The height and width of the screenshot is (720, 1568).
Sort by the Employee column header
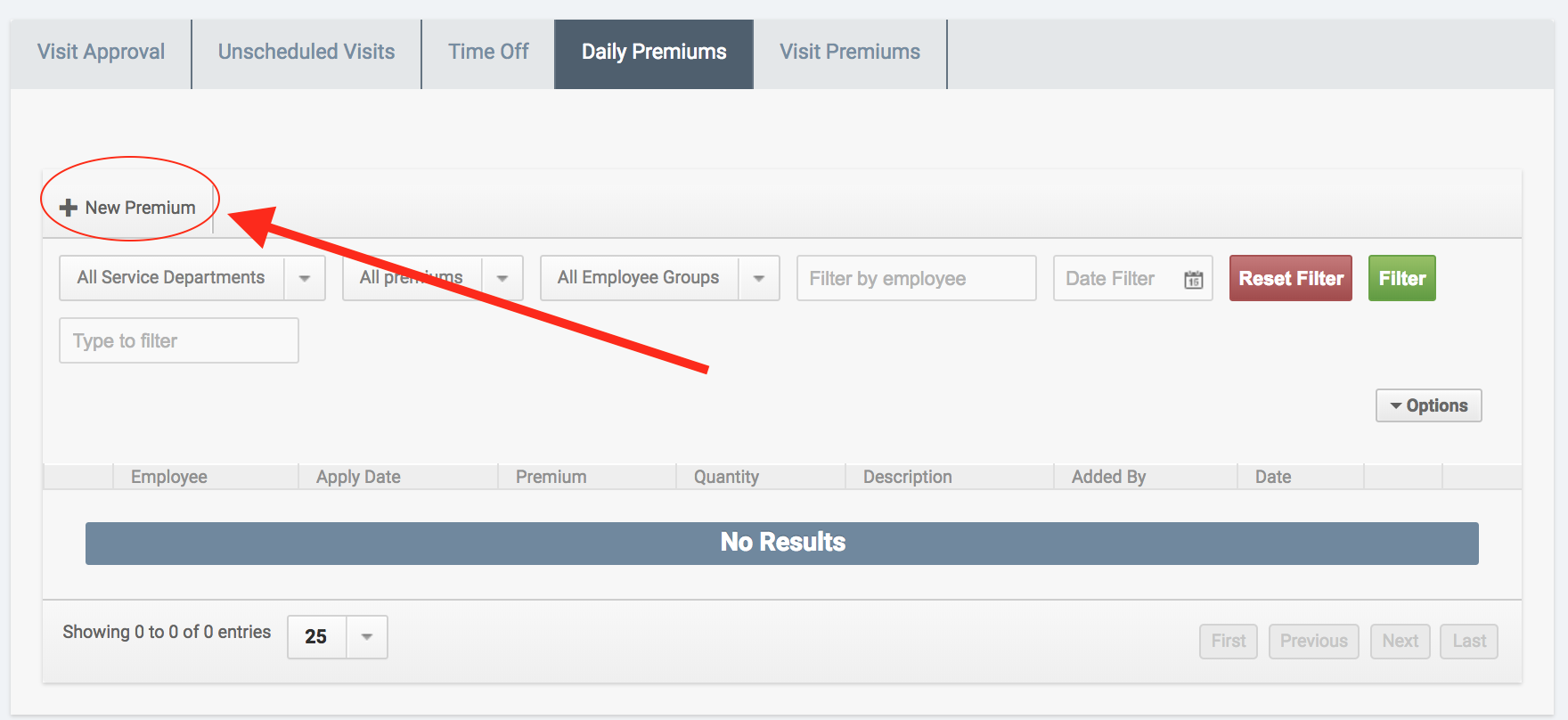coord(169,477)
